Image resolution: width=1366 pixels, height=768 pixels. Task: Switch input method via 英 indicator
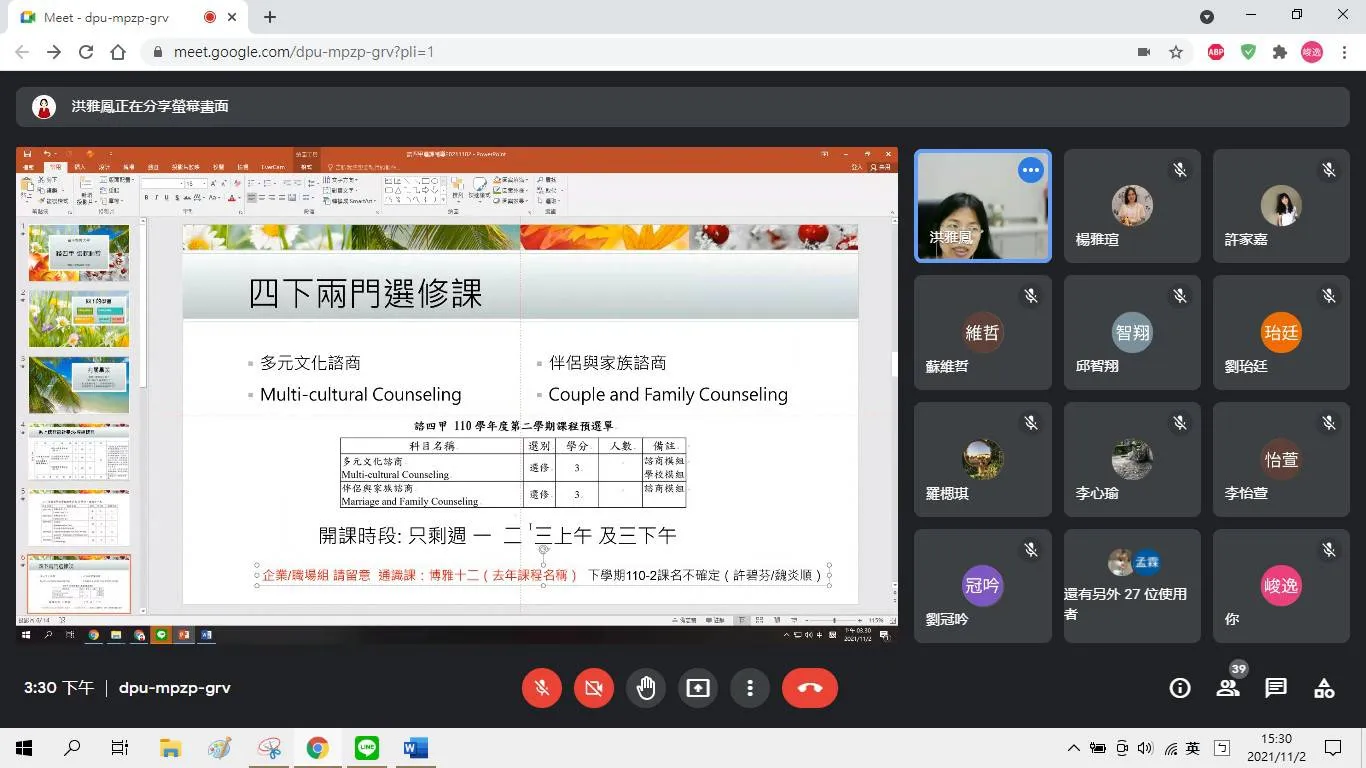(1193, 748)
